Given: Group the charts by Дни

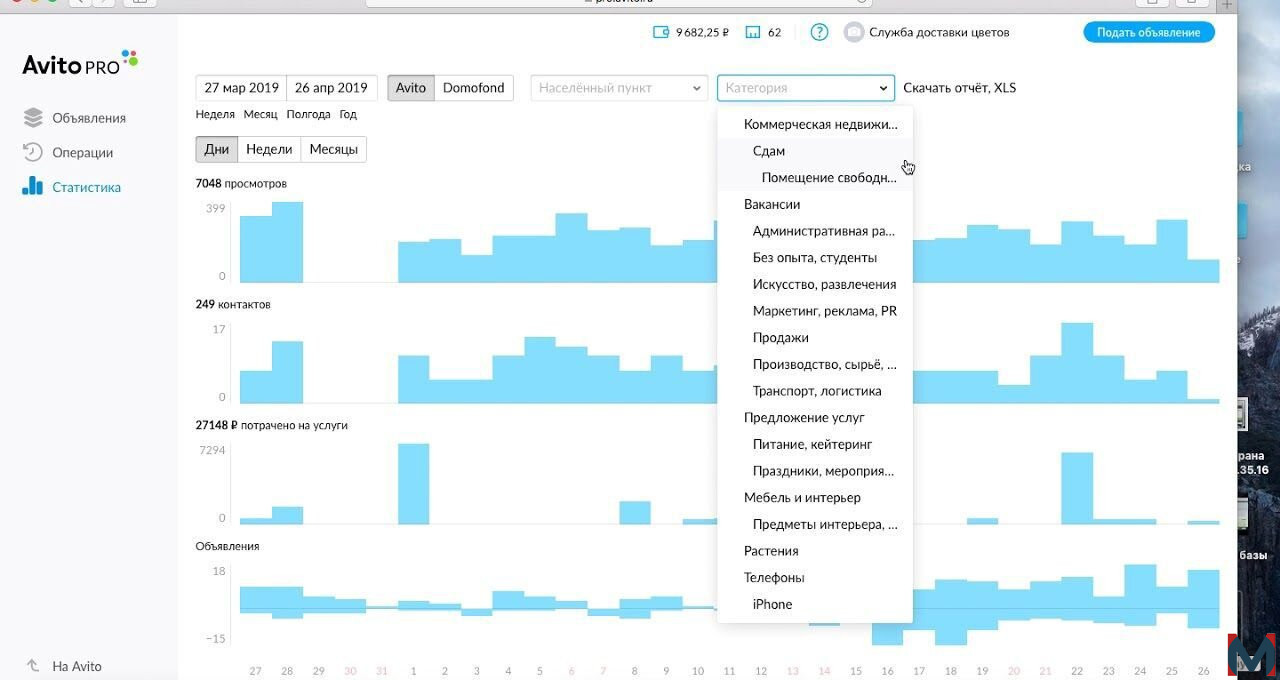Looking at the screenshot, I should pyautogui.click(x=217, y=149).
